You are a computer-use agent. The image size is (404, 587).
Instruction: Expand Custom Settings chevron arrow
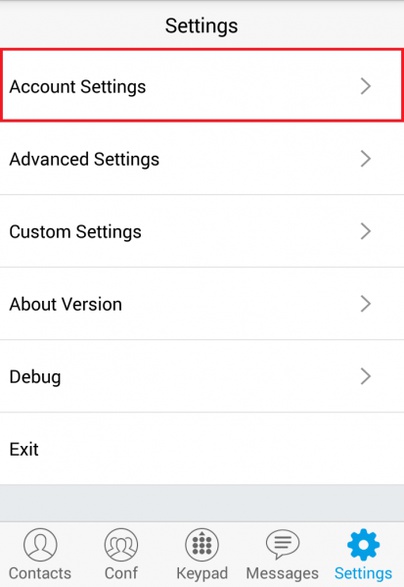[x=365, y=231]
